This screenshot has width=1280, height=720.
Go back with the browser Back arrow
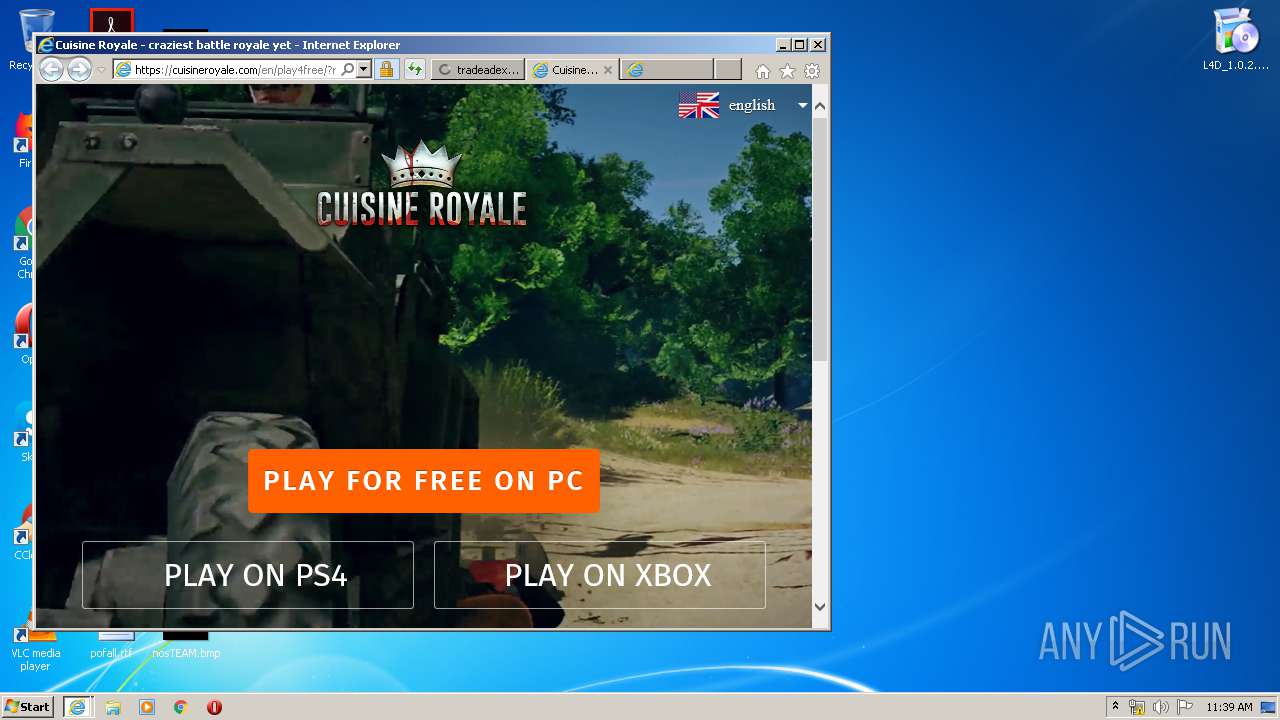point(51,69)
